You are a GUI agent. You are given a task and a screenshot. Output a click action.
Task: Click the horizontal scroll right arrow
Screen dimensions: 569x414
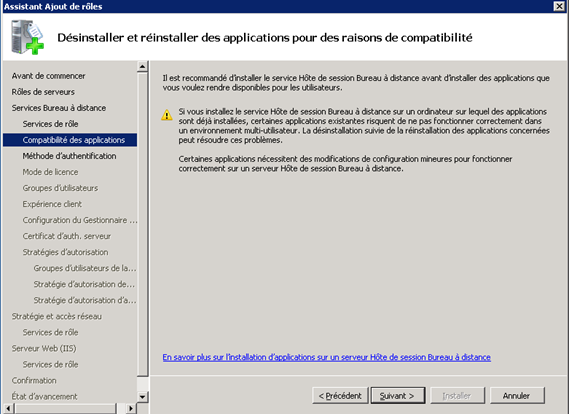131,408
